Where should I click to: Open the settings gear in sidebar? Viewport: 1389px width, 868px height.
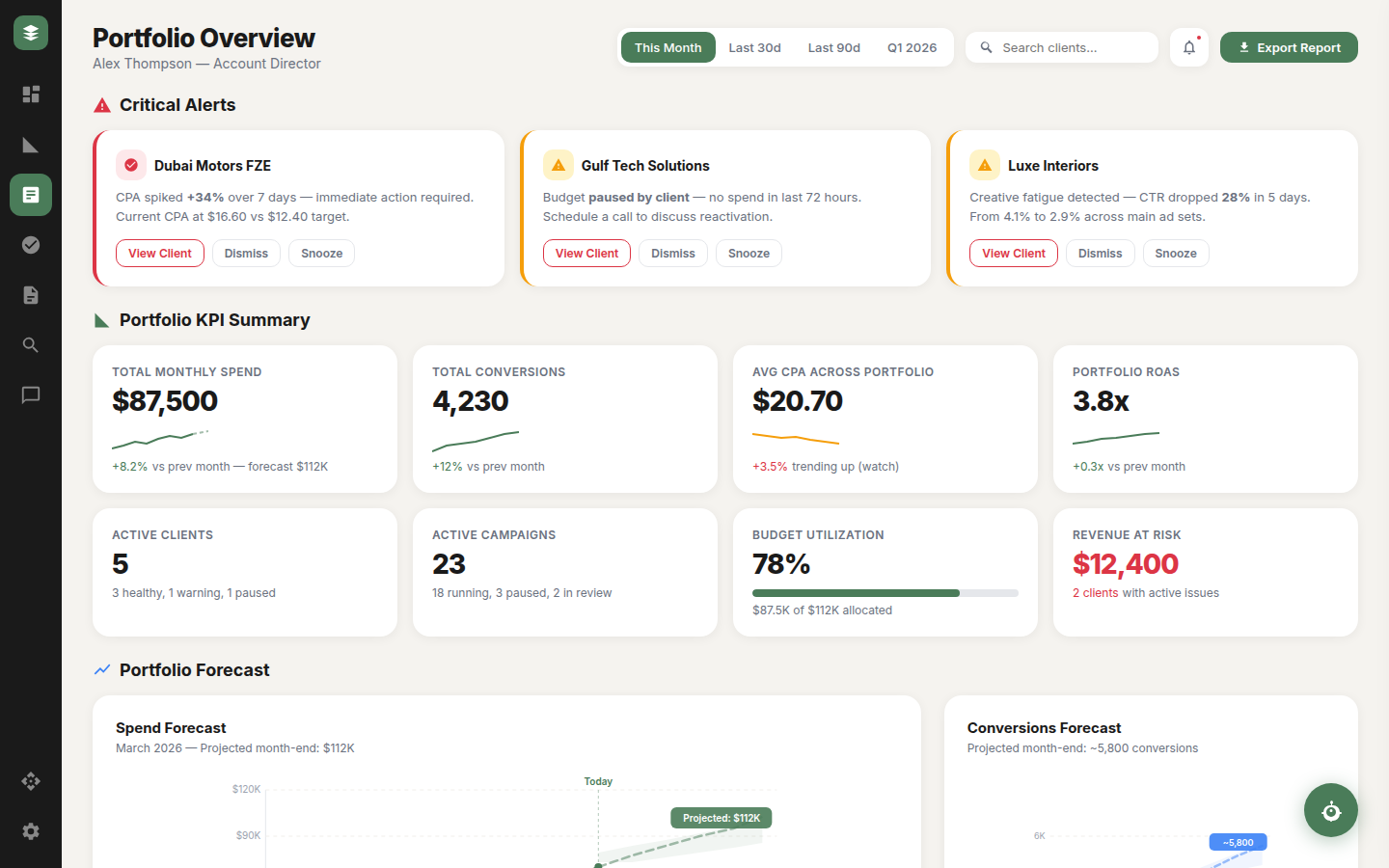point(31,831)
